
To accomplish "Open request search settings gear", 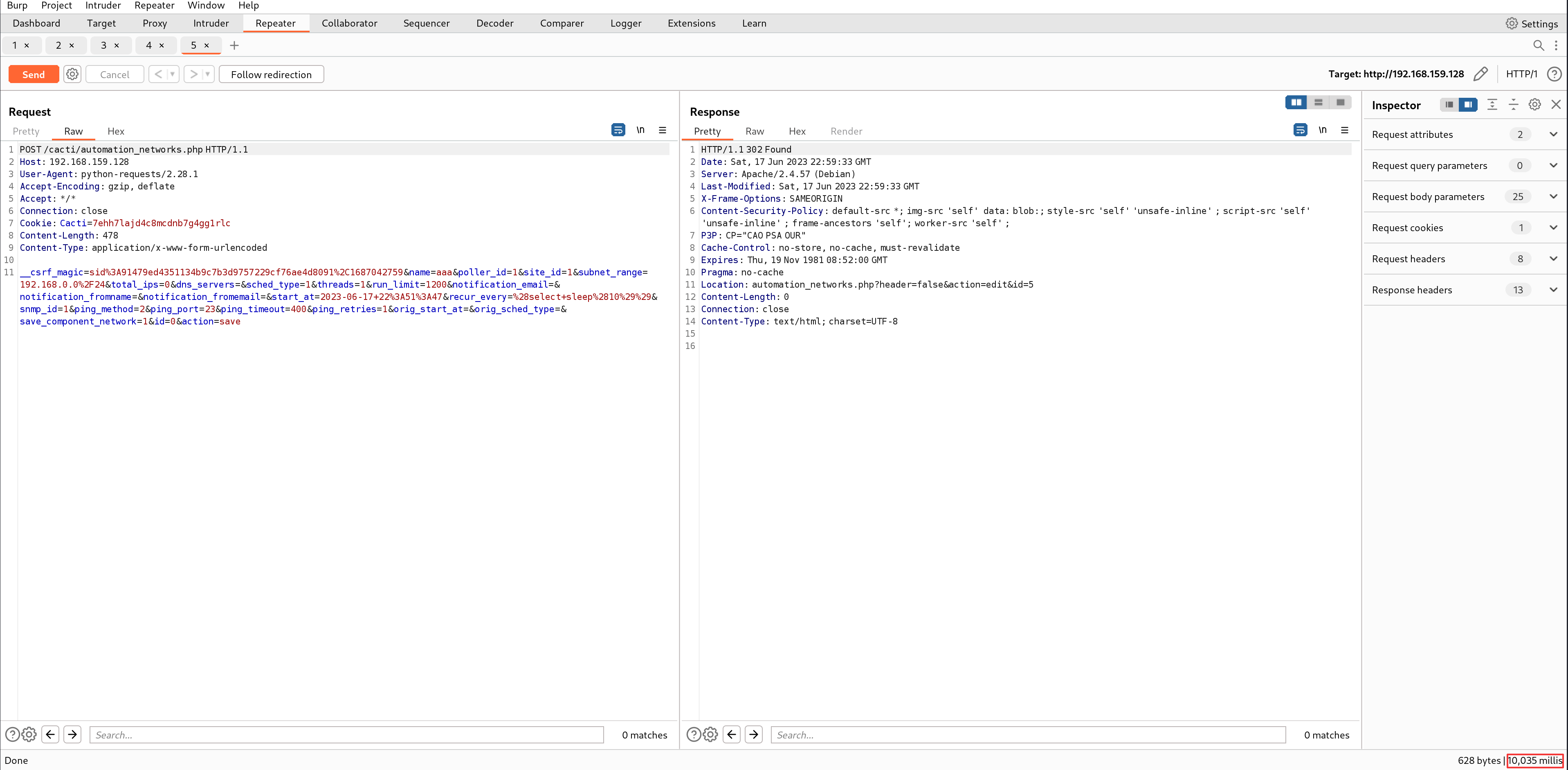I will tap(29, 735).
